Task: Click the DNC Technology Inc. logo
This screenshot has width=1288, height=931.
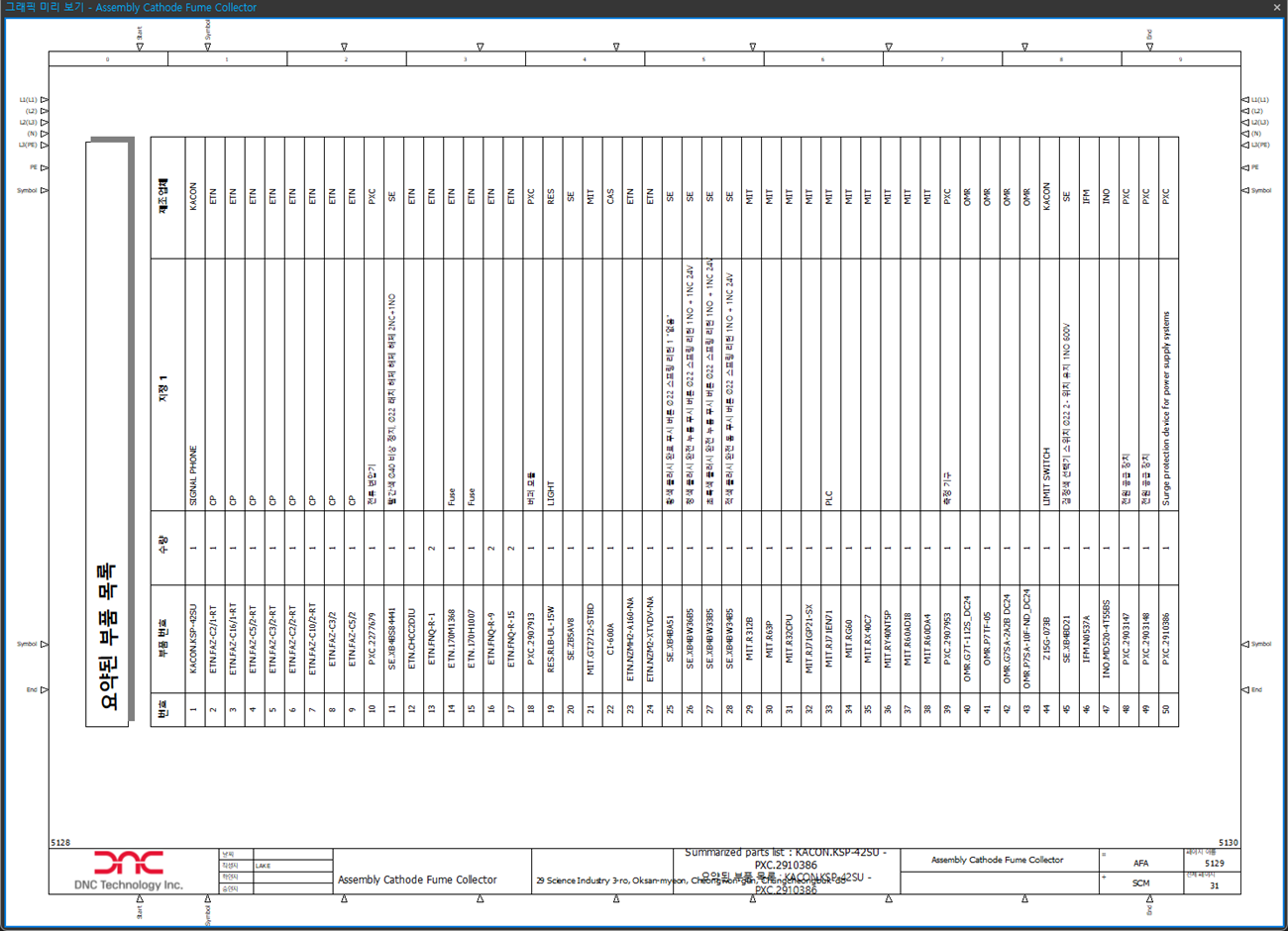Action: 129,871
